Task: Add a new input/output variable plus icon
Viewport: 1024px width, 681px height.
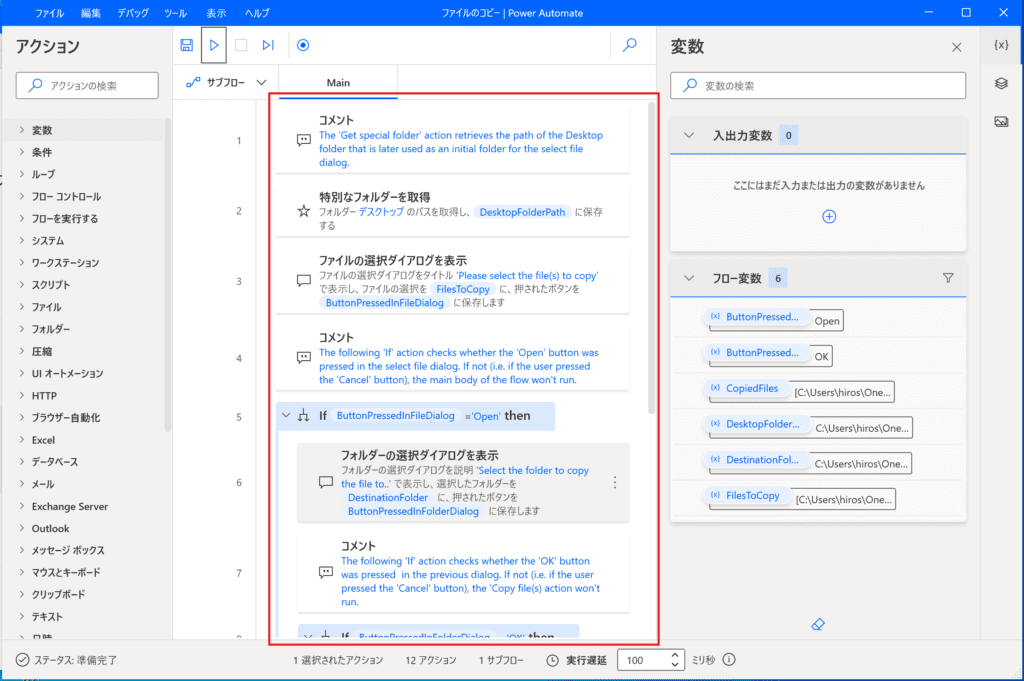Action: (828, 217)
